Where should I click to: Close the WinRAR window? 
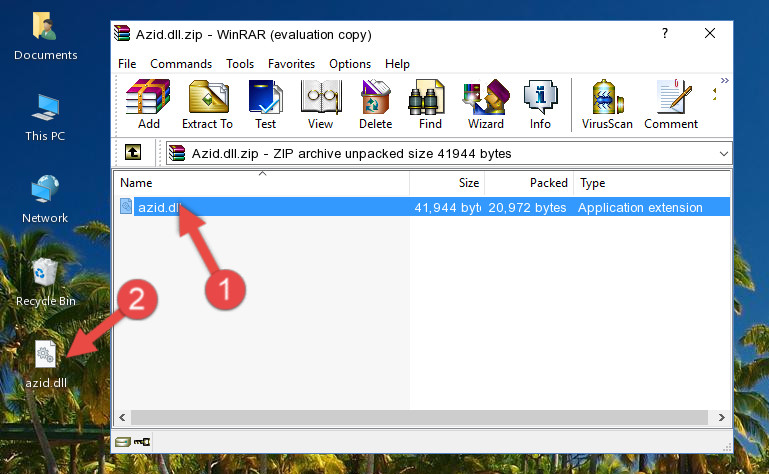[x=710, y=33]
